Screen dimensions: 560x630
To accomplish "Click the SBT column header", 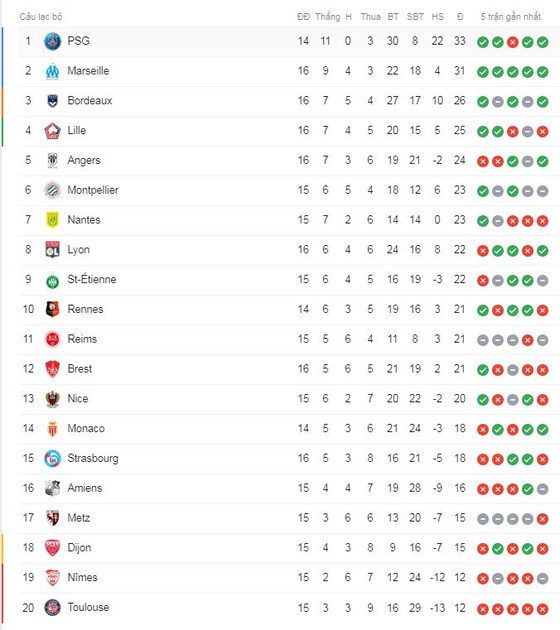I will pos(415,16).
